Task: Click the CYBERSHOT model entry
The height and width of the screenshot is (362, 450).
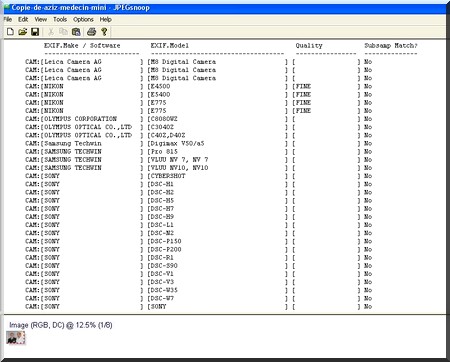Action: coord(168,176)
